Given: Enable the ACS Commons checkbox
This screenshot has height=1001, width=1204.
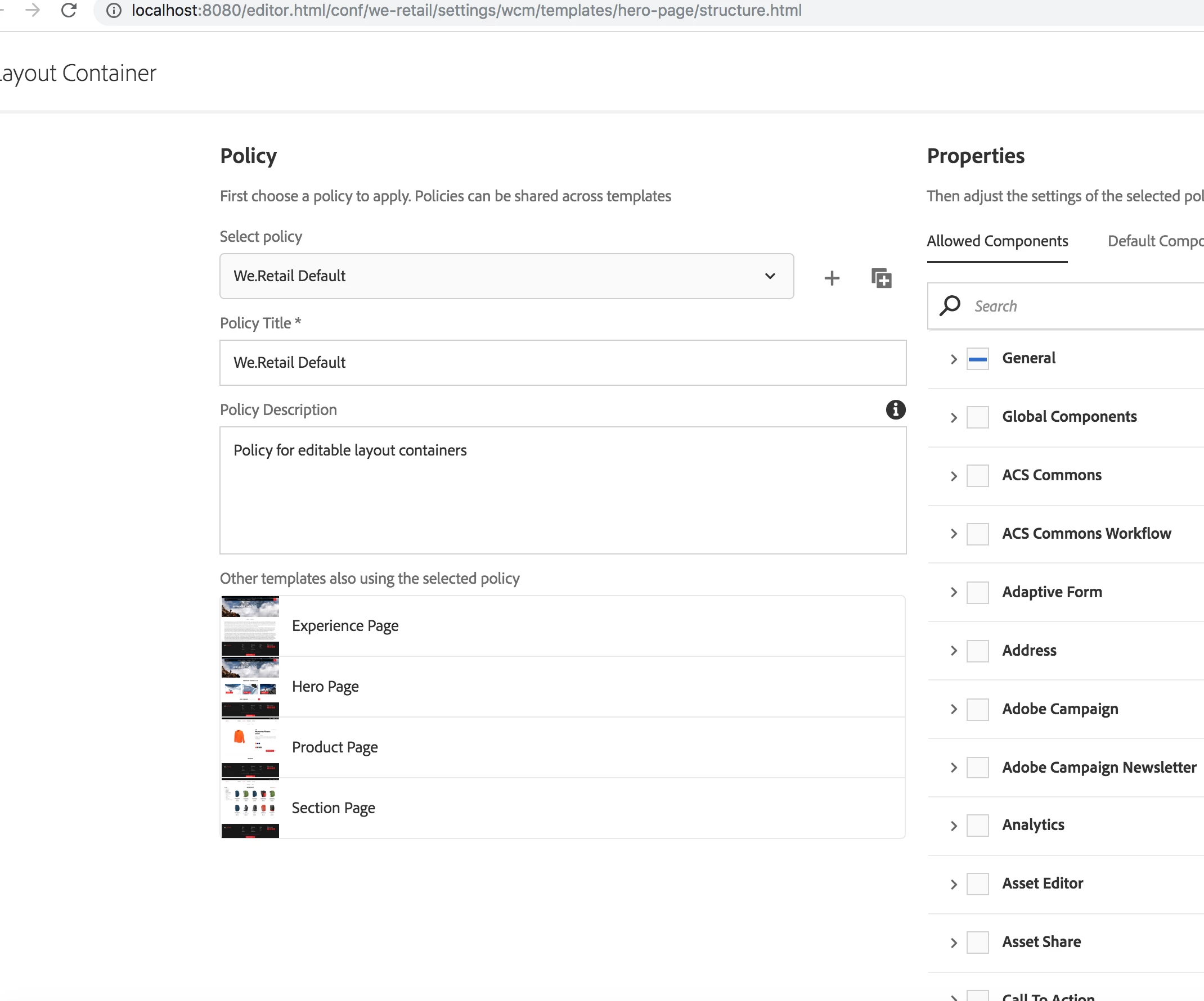Looking at the screenshot, I should pos(977,476).
